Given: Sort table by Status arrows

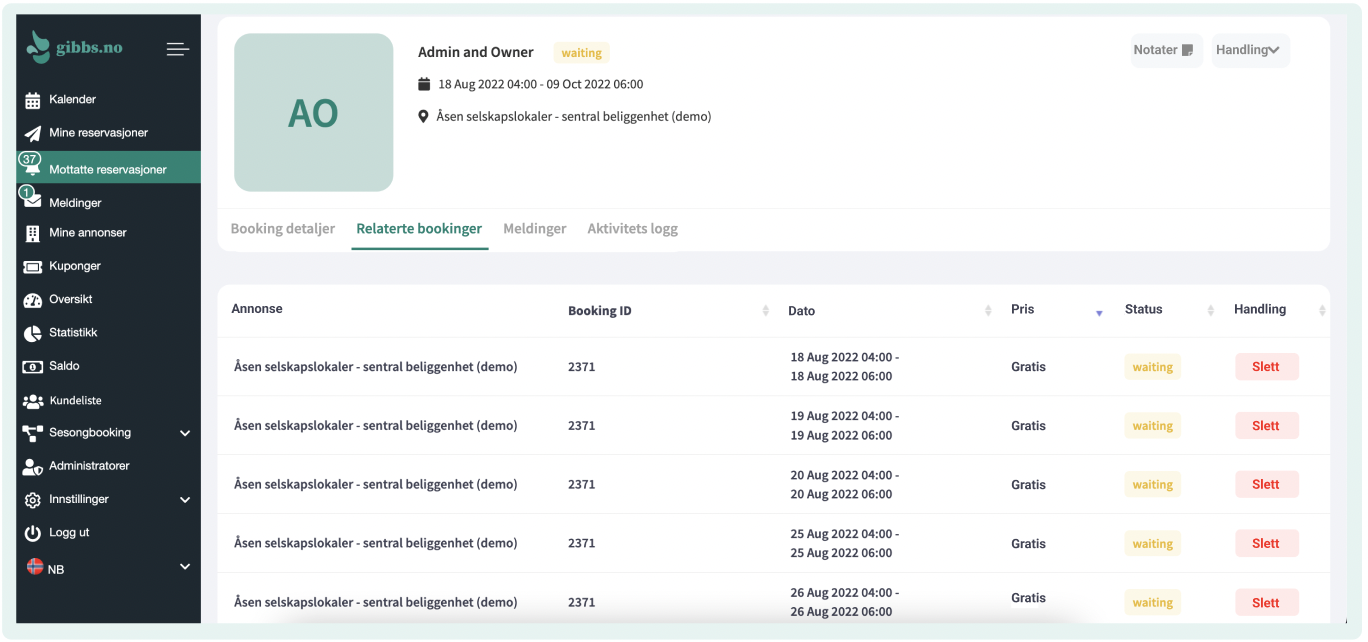Looking at the screenshot, I should pyautogui.click(x=1210, y=311).
